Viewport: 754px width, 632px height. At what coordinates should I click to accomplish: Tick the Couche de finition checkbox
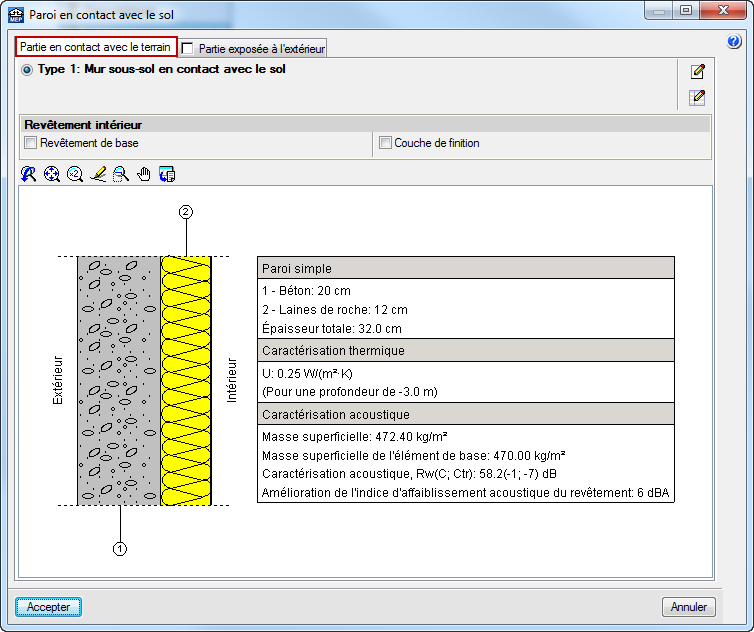tap(385, 143)
